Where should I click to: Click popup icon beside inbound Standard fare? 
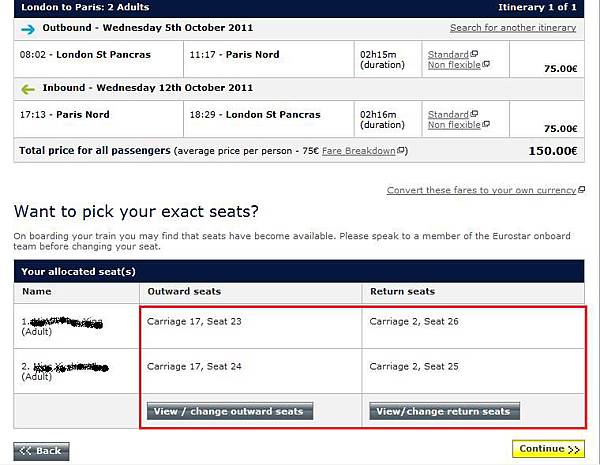[x=474, y=115]
